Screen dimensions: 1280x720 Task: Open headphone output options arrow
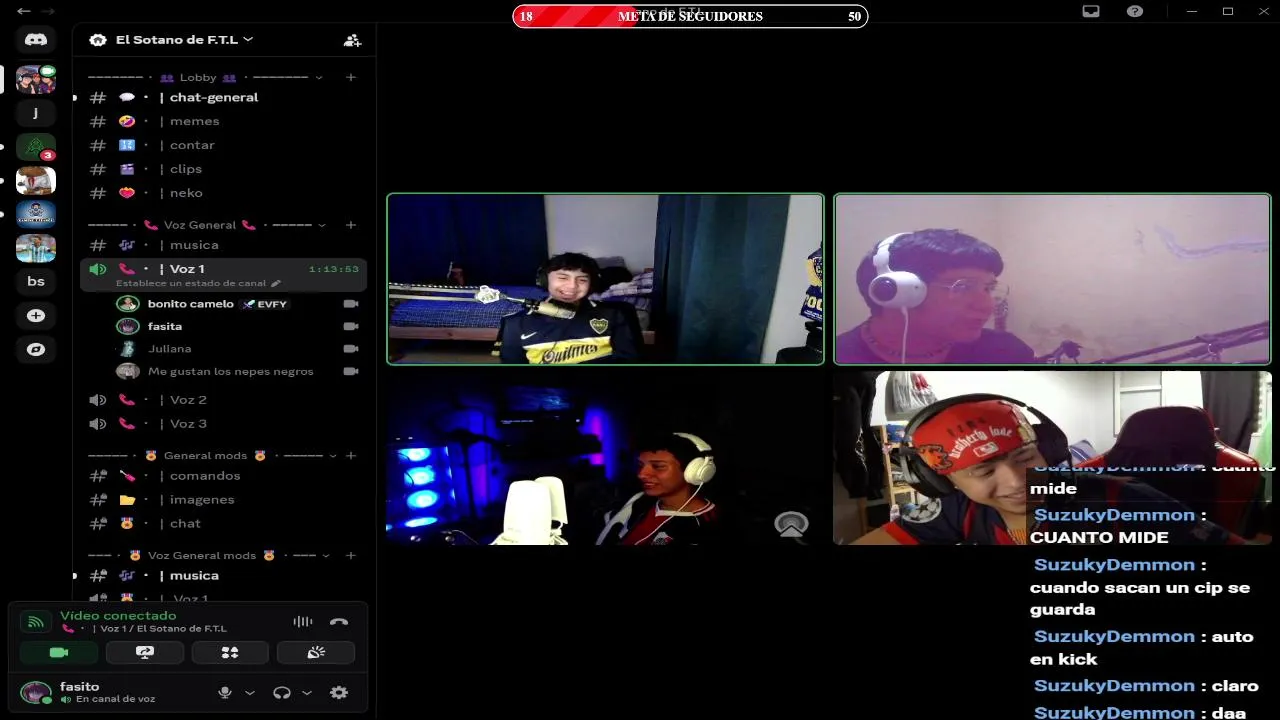(x=306, y=692)
